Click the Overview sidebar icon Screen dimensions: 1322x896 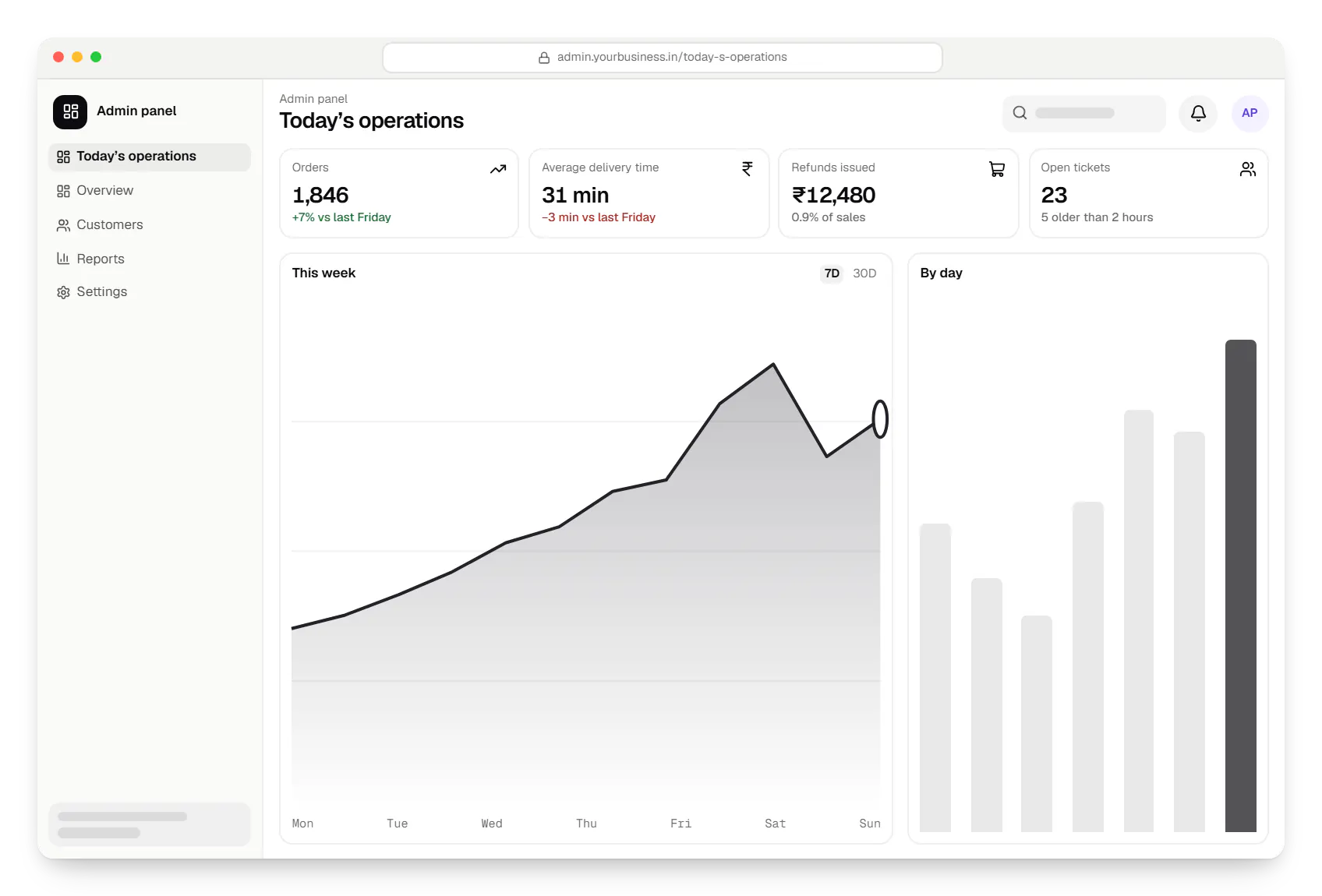point(63,191)
